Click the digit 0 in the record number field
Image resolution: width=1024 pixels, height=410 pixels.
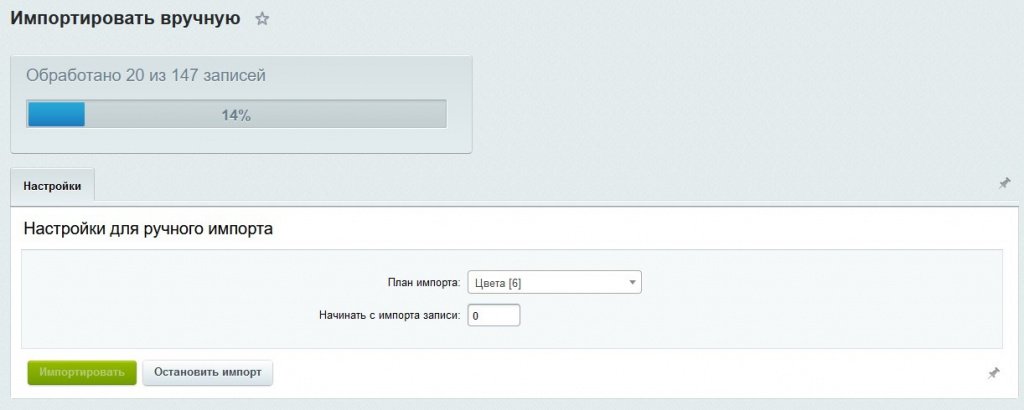point(476,316)
